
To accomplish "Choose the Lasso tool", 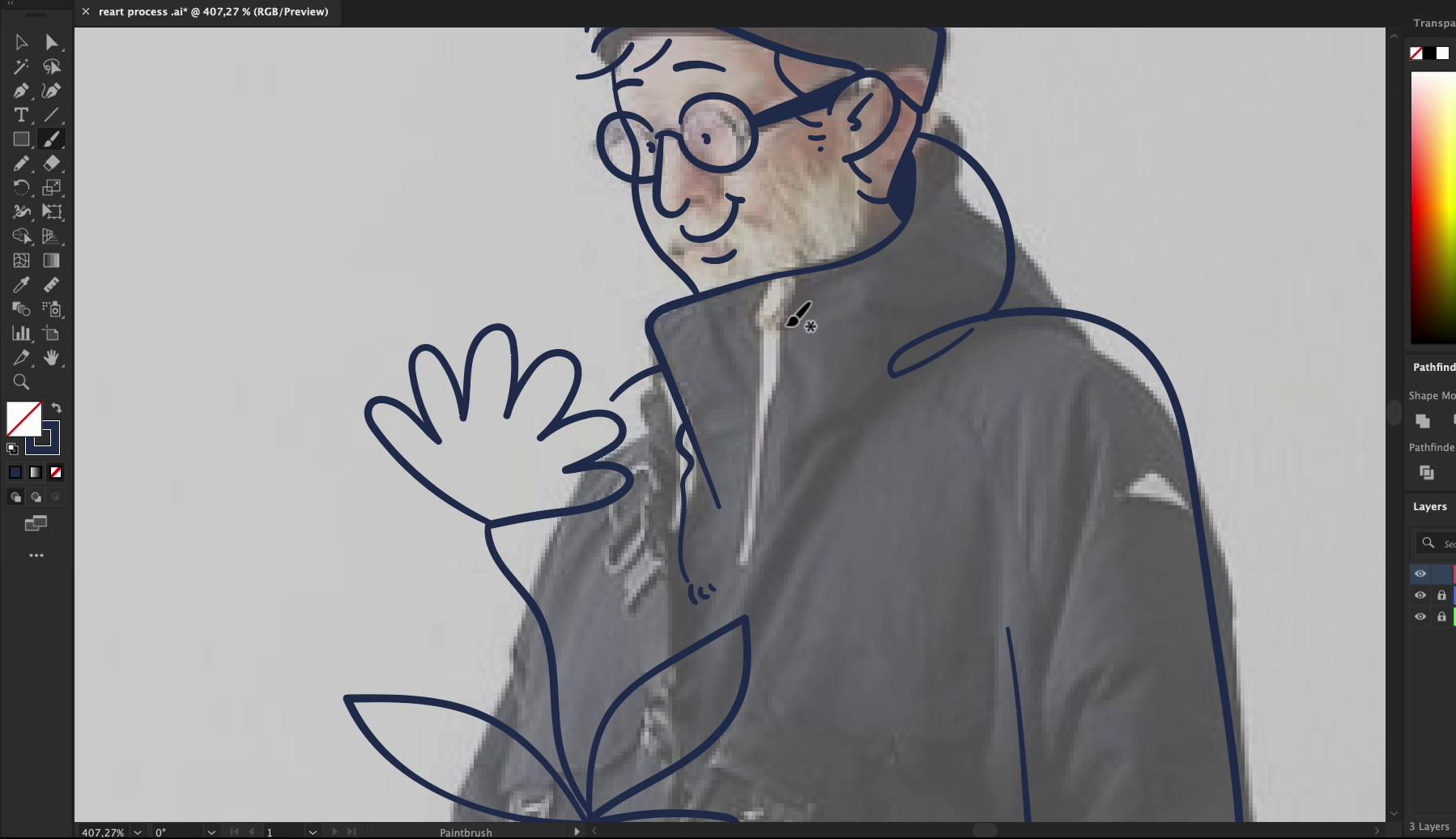I will 52,66.
